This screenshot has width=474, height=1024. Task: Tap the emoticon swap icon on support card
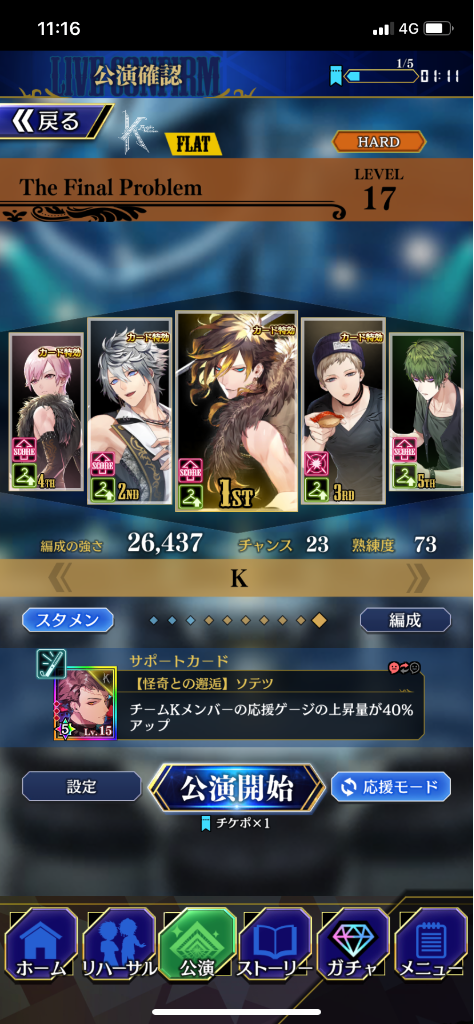click(405, 667)
